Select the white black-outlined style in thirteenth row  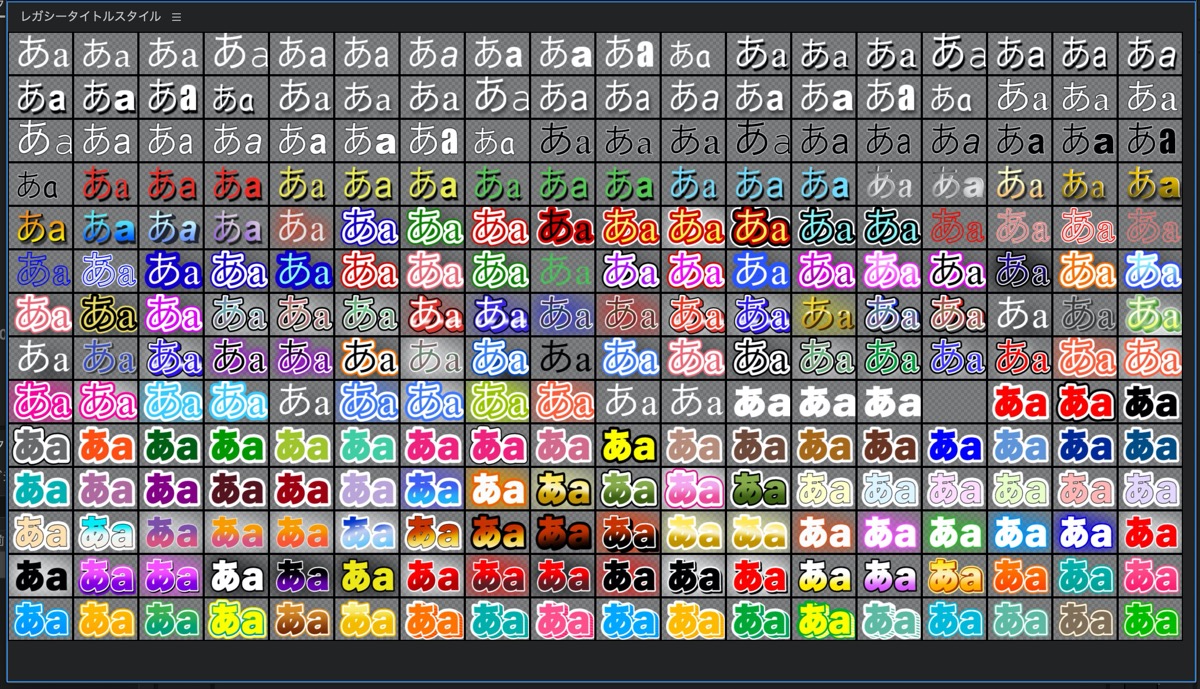(x=237, y=575)
